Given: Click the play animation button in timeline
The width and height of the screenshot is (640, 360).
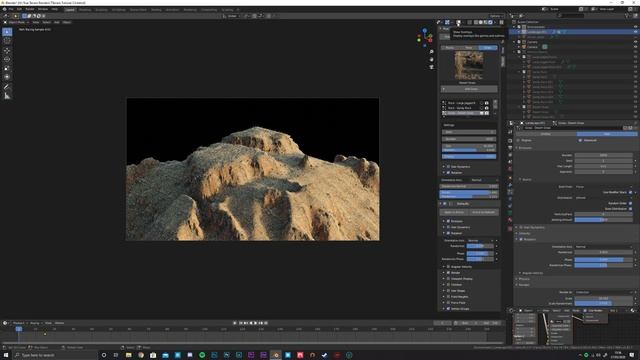Looking at the screenshot, I should pyautogui.click(x=256, y=323).
